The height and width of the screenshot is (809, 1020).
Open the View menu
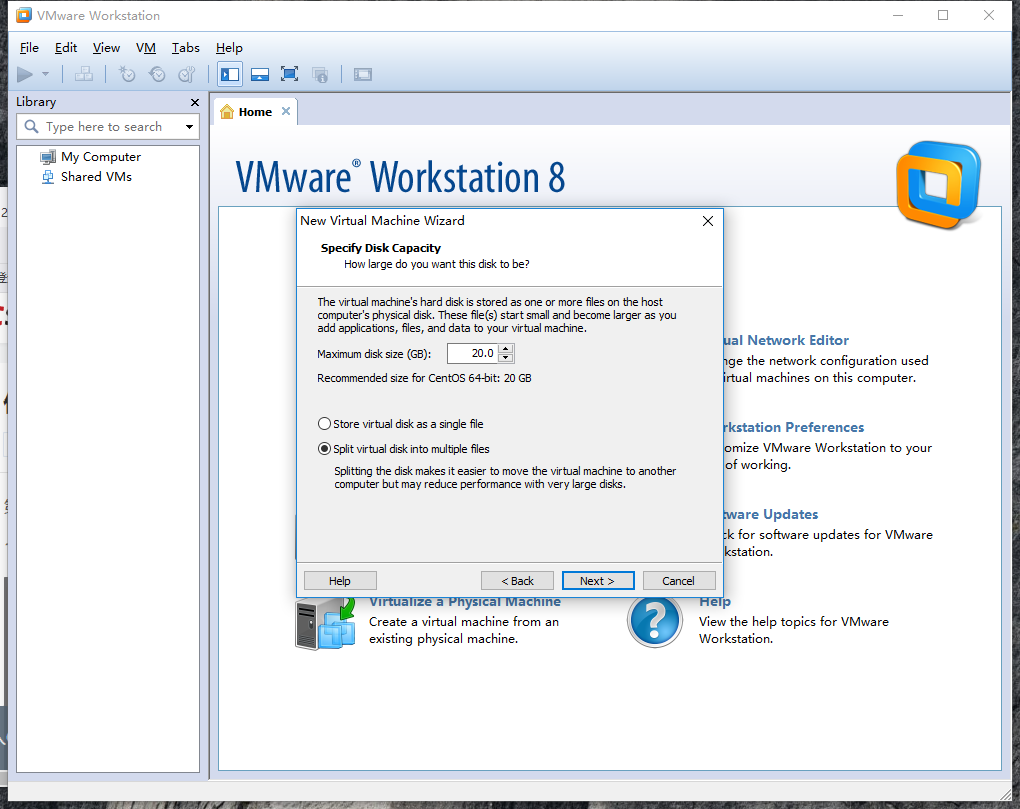point(106,47)
